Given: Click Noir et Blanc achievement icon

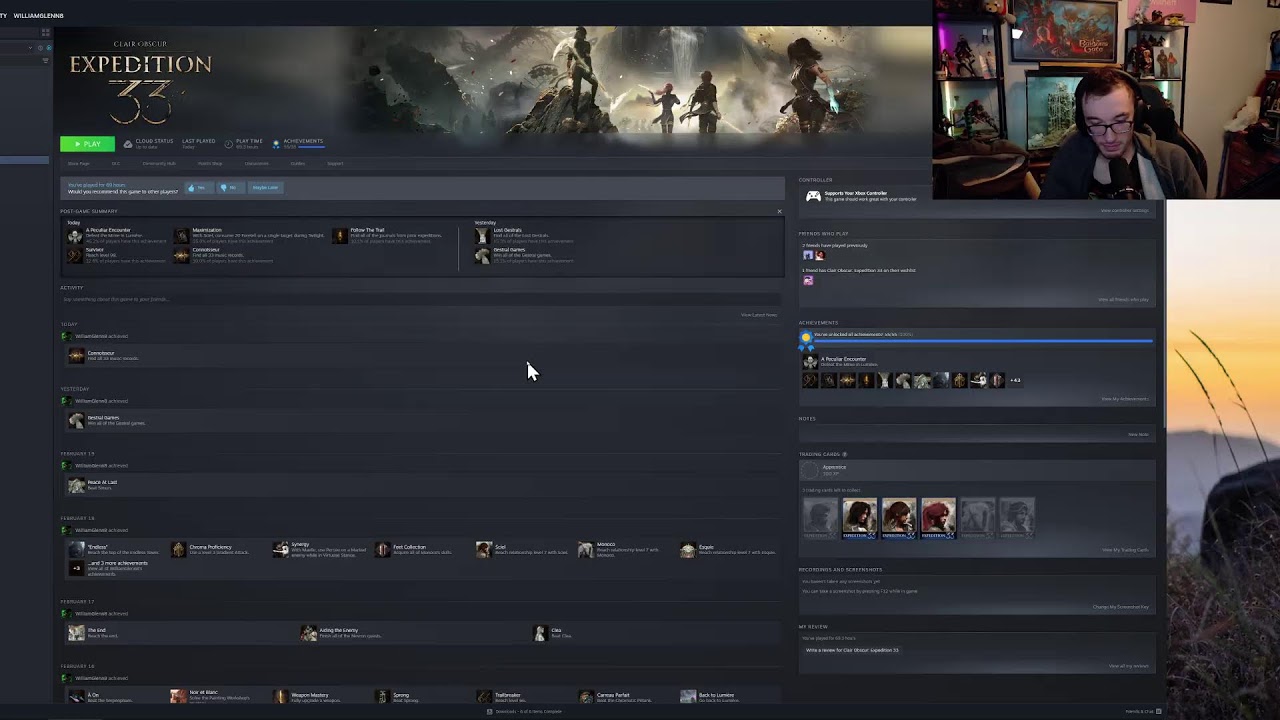Looking at the screenshot, I should click(x=178, y=696).
